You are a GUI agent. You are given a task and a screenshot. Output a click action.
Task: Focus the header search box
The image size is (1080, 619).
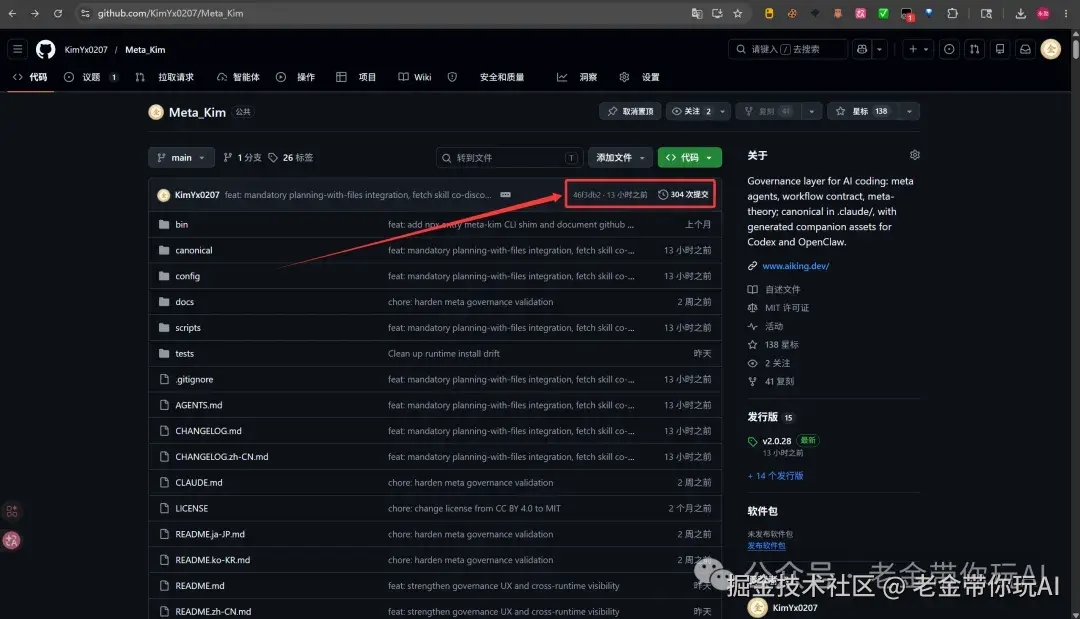coord(788,49)
